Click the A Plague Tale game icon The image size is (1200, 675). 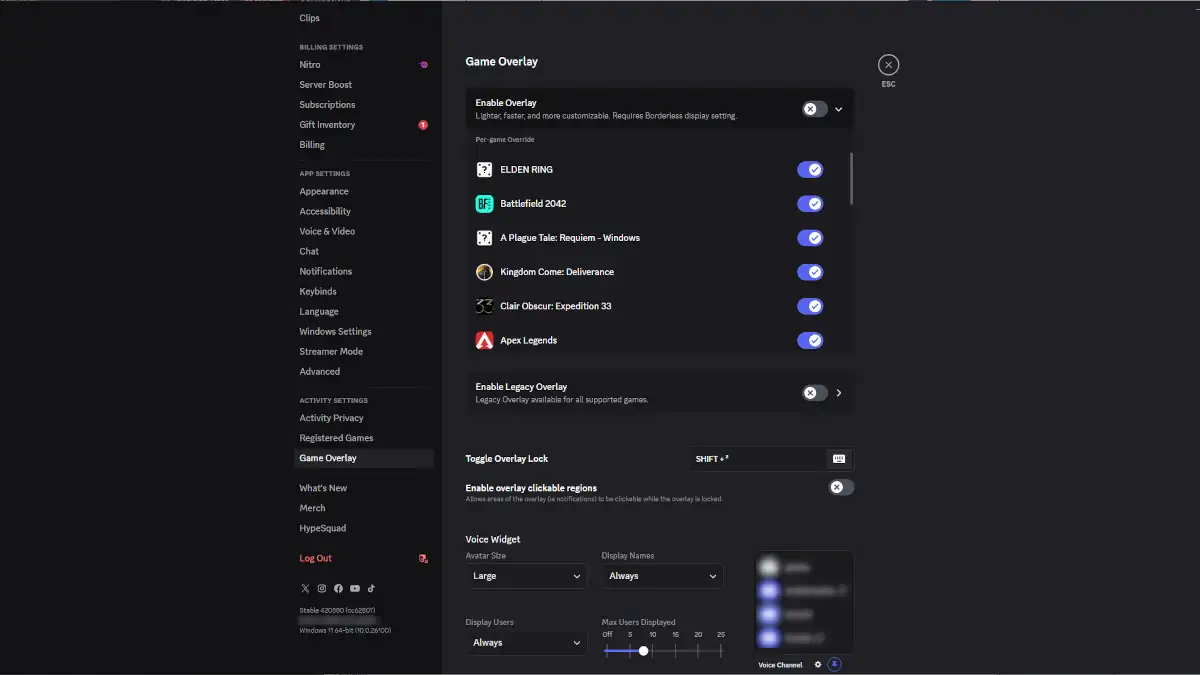[484, 238]
